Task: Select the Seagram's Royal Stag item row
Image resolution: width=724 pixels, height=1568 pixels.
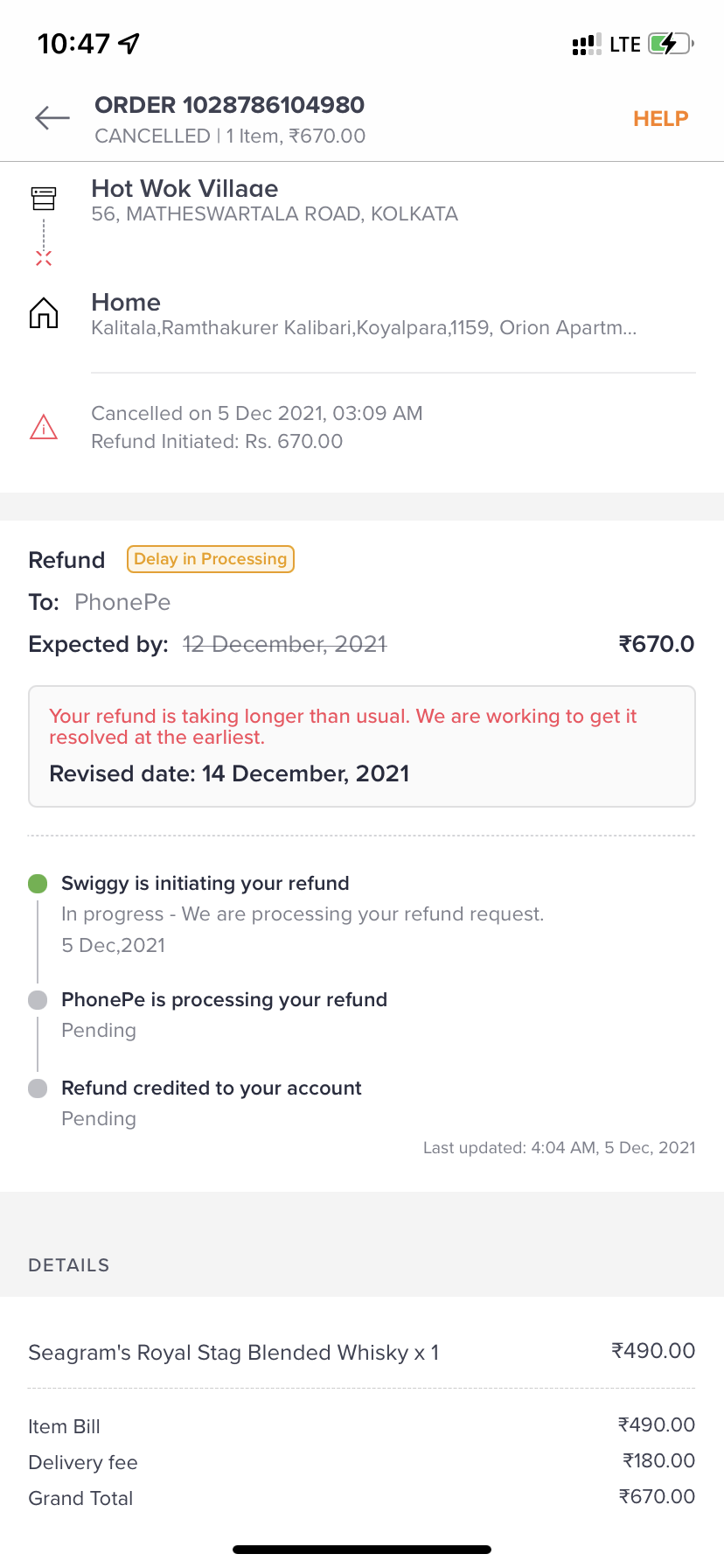Action: tap(362, 1352)
